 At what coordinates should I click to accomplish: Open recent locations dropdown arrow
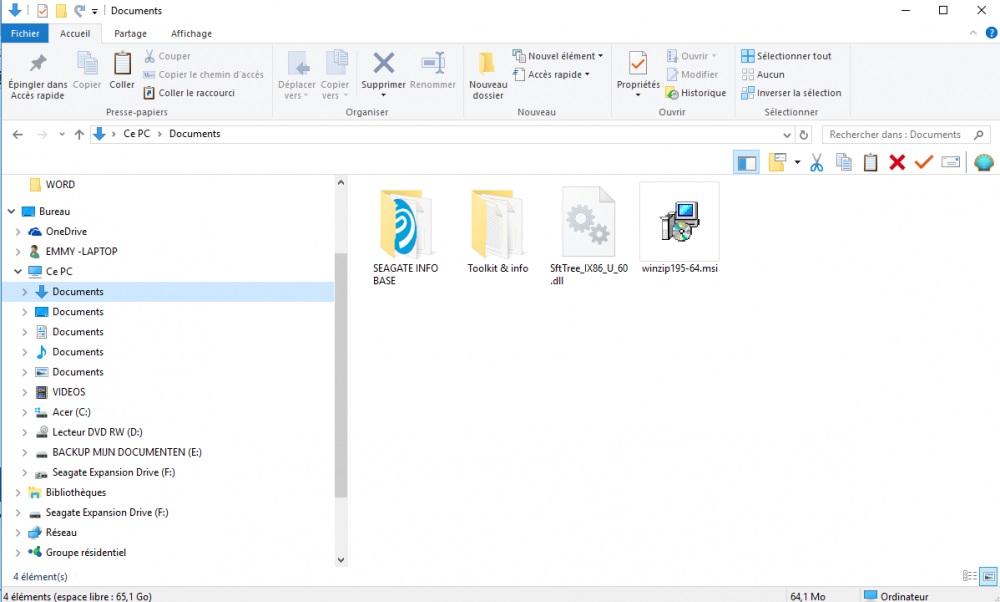click(x=62, y=134)
